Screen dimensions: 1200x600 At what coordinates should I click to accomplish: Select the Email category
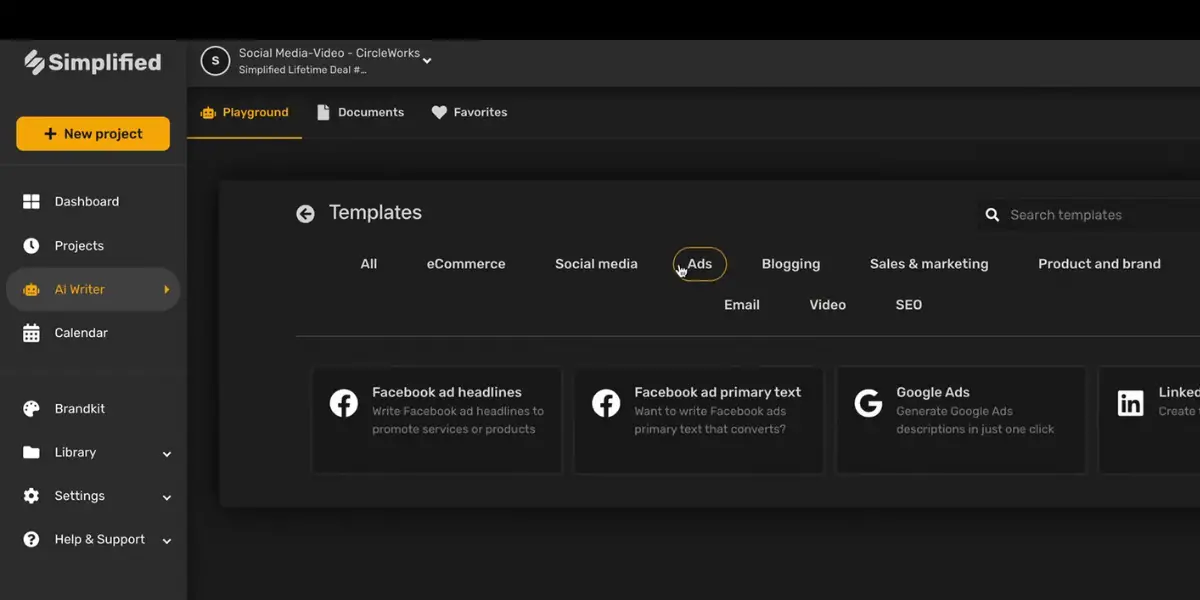(742, 305)
